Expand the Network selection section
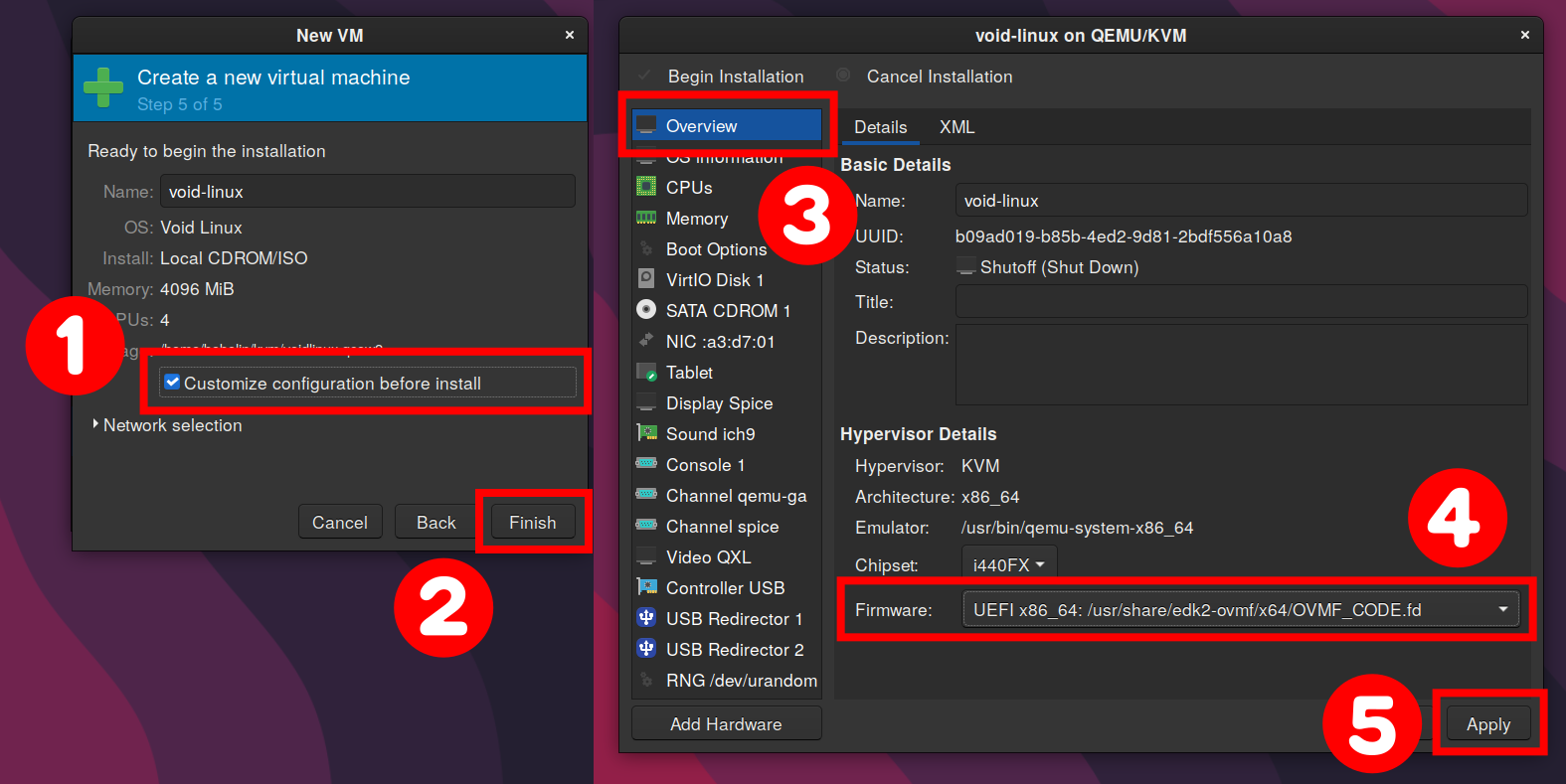 coord(167,425)
